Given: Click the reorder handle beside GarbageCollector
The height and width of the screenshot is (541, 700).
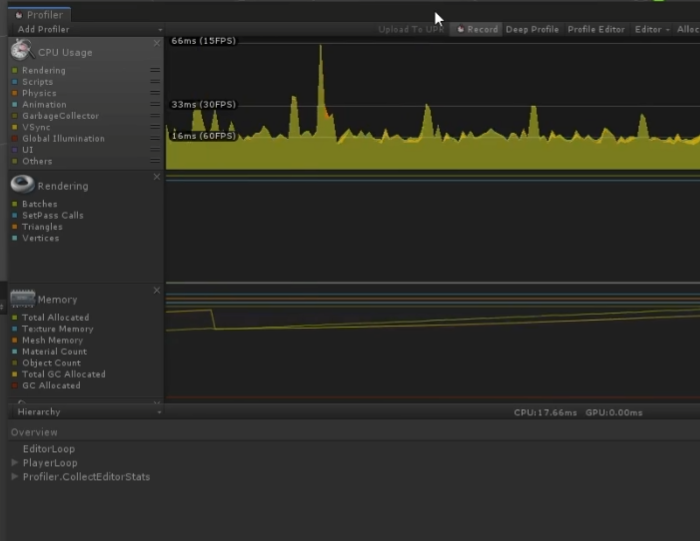Looking at the screenshot, I should (x=155, y=116).
